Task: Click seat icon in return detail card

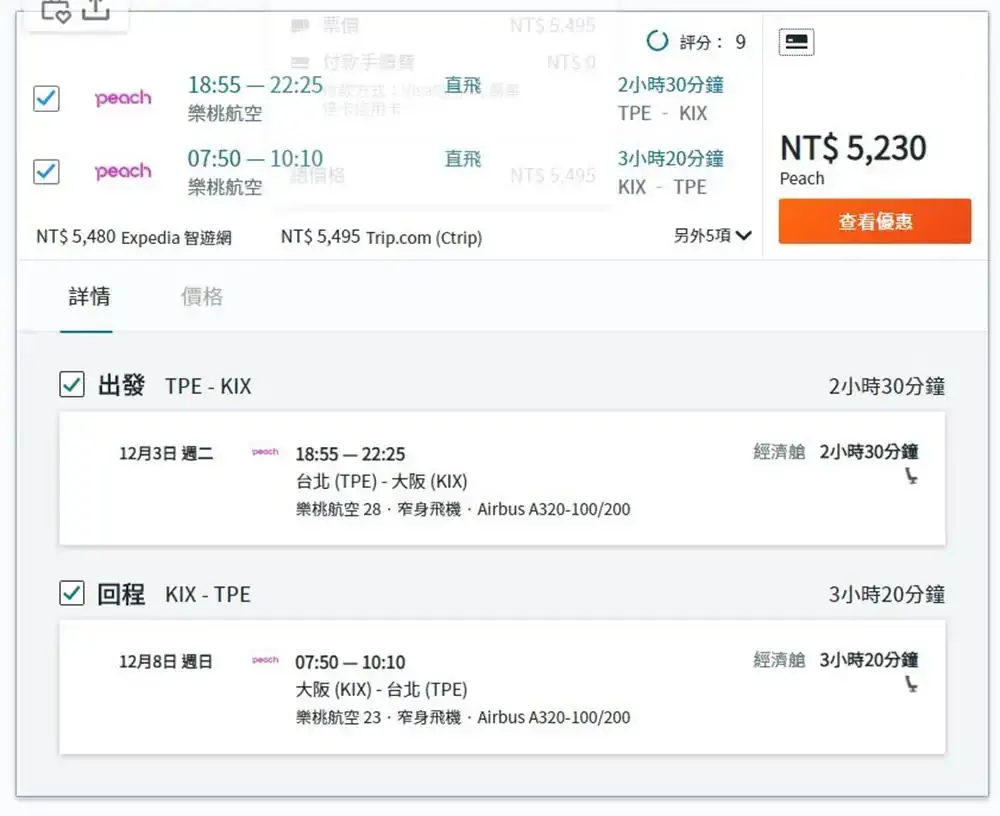Action: pos(911,685)
